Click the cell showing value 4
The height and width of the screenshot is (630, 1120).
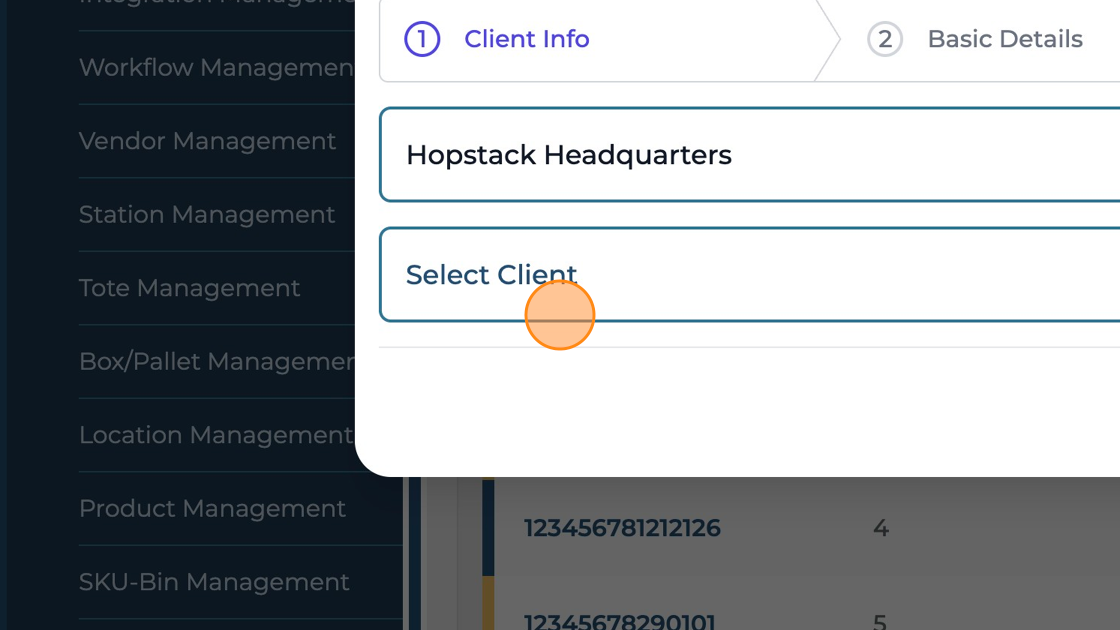[880, 528]
